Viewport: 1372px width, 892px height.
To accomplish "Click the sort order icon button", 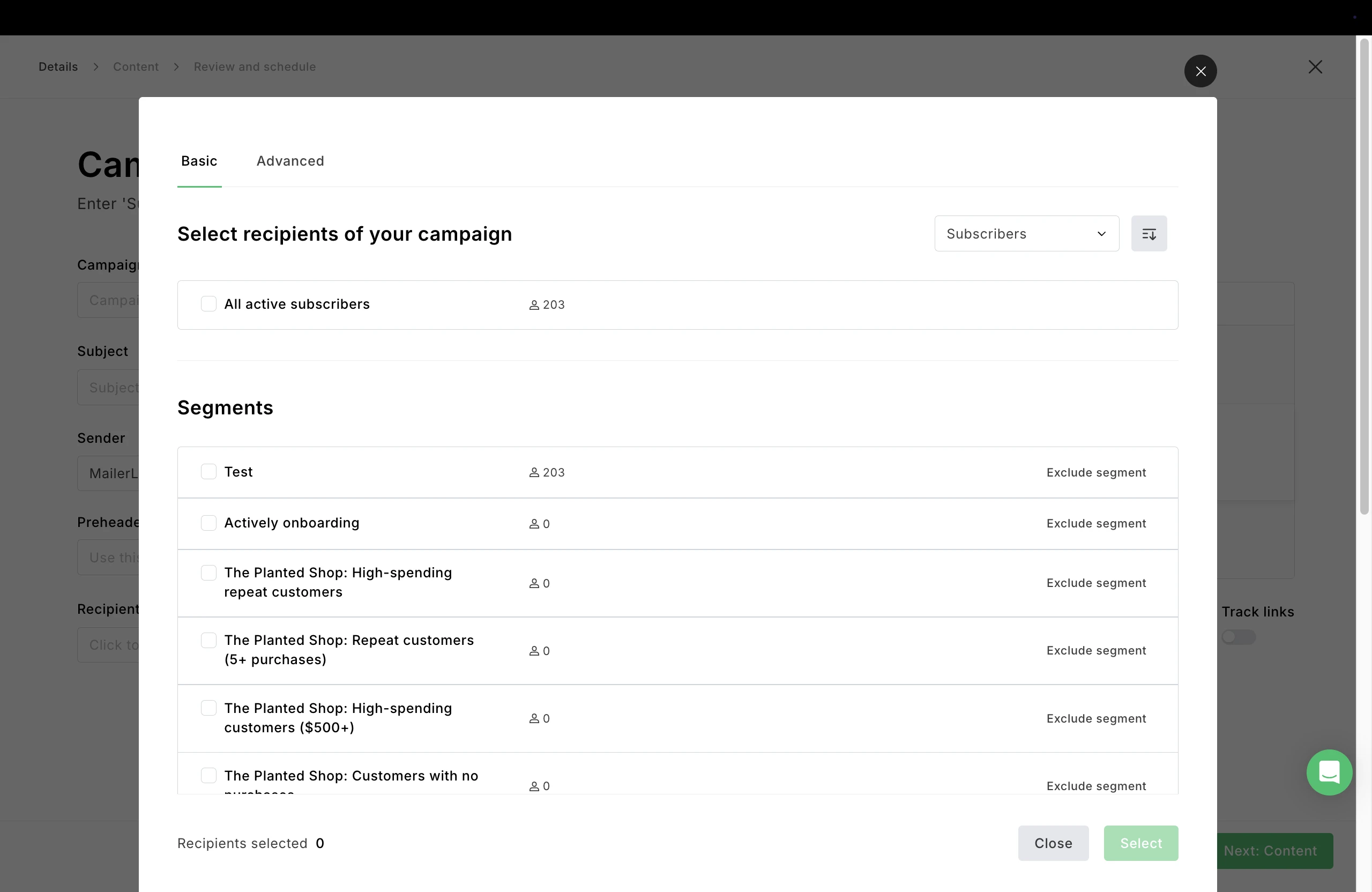I will (x=1149, y=234).
